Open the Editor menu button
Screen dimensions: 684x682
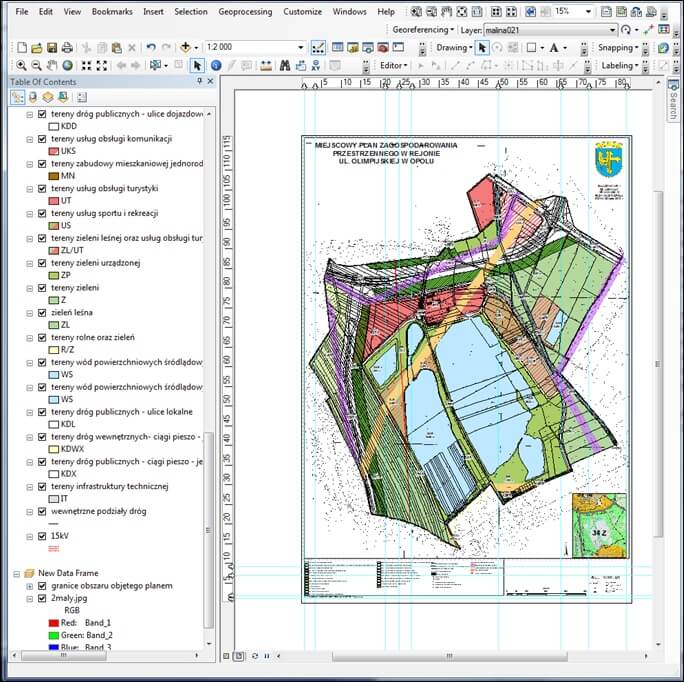[393, 65]
